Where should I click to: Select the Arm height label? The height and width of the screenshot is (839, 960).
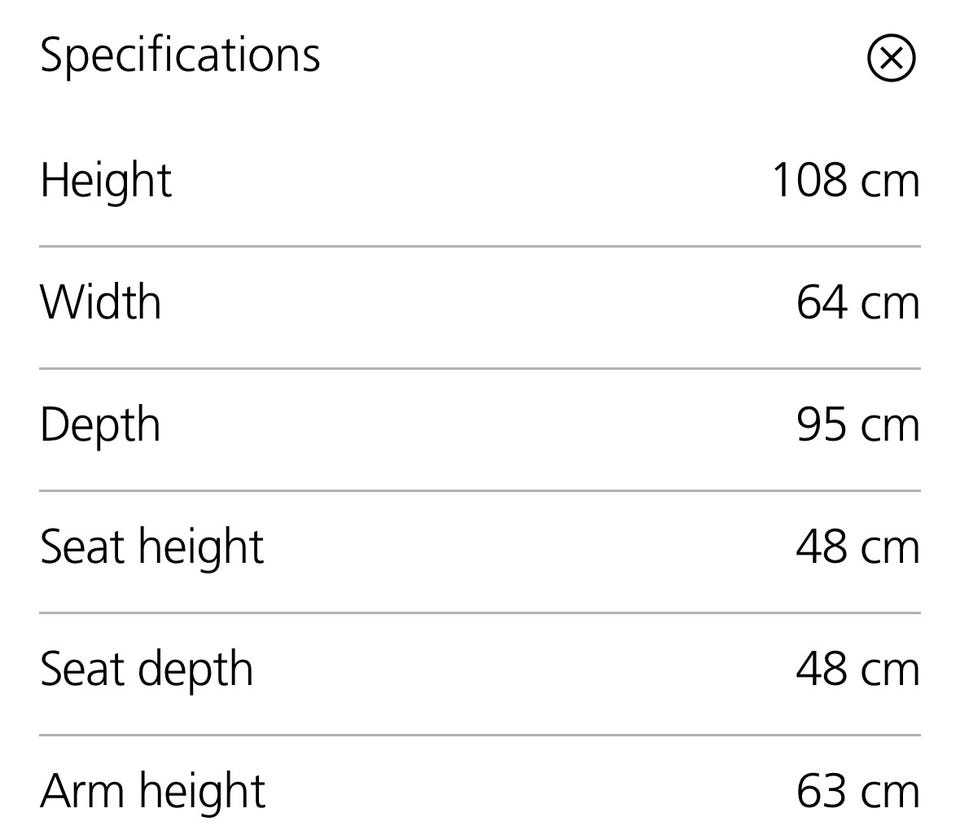click(152, 792)
